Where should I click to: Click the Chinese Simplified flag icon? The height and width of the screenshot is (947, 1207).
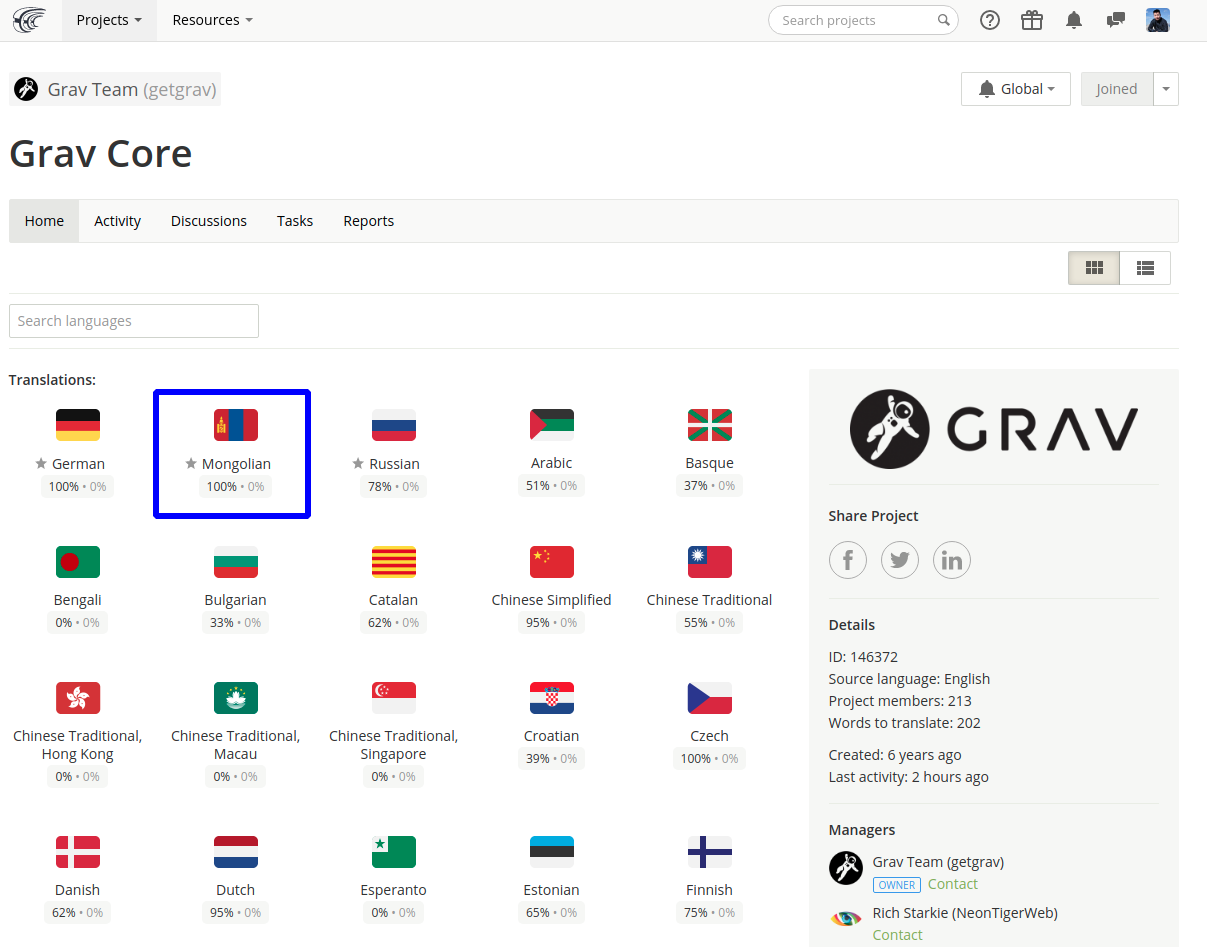pos(552,562)
